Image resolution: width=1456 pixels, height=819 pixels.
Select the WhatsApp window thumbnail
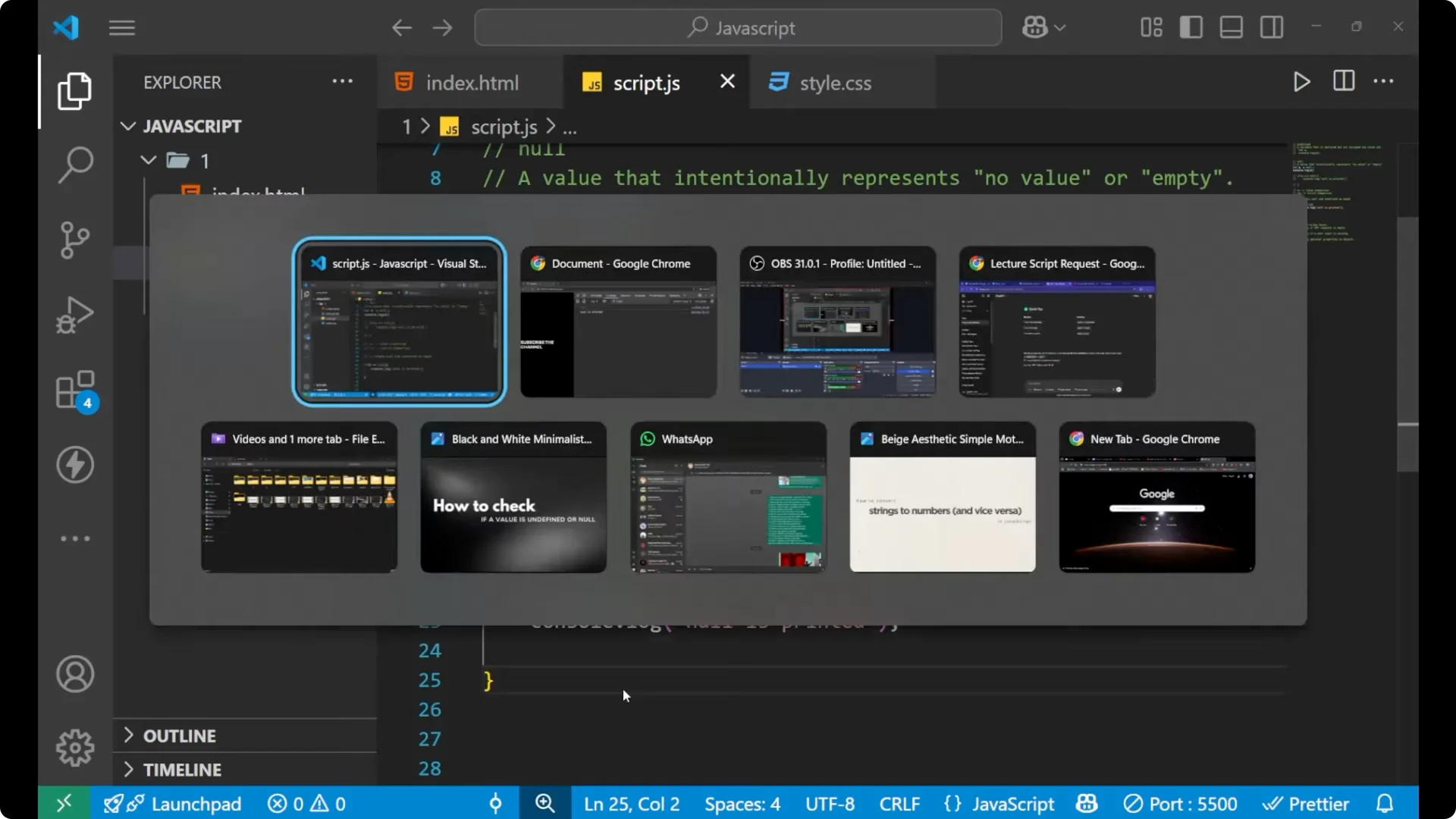coord(728,497)
